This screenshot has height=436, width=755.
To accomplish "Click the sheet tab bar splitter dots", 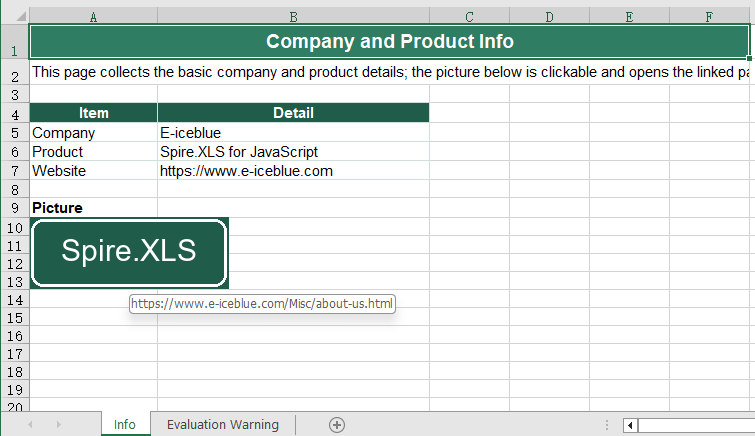I will pyautogui.click(x=607, y=425).
